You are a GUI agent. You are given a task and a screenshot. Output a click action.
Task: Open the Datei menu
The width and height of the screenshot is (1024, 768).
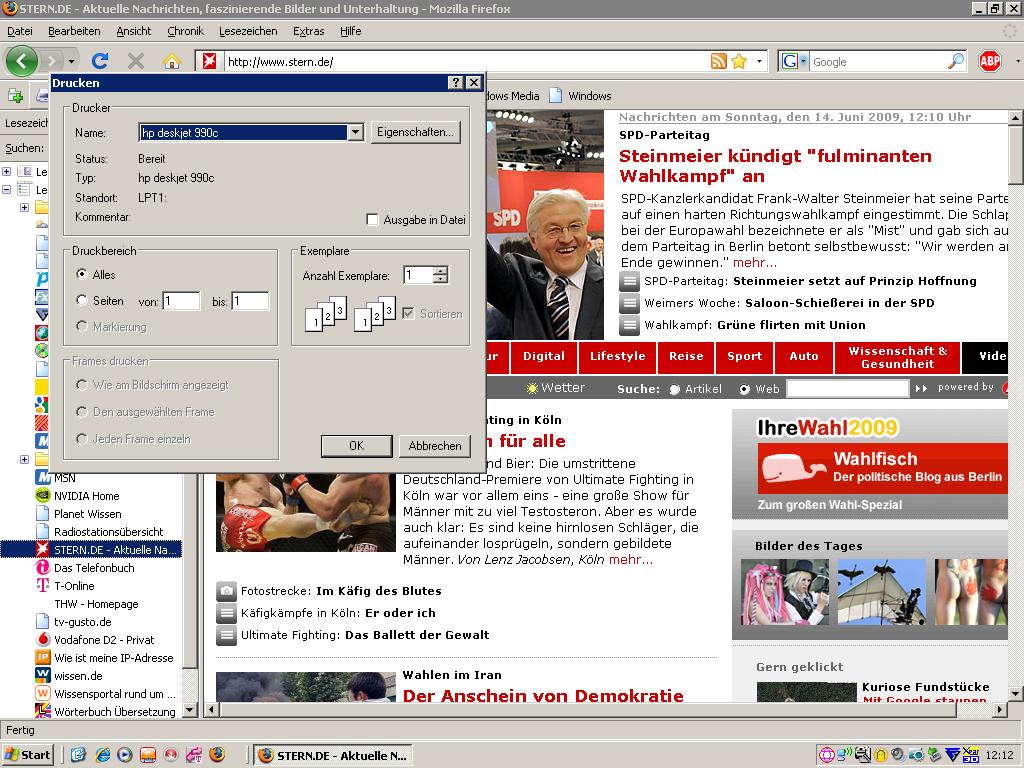coord(20,31)
